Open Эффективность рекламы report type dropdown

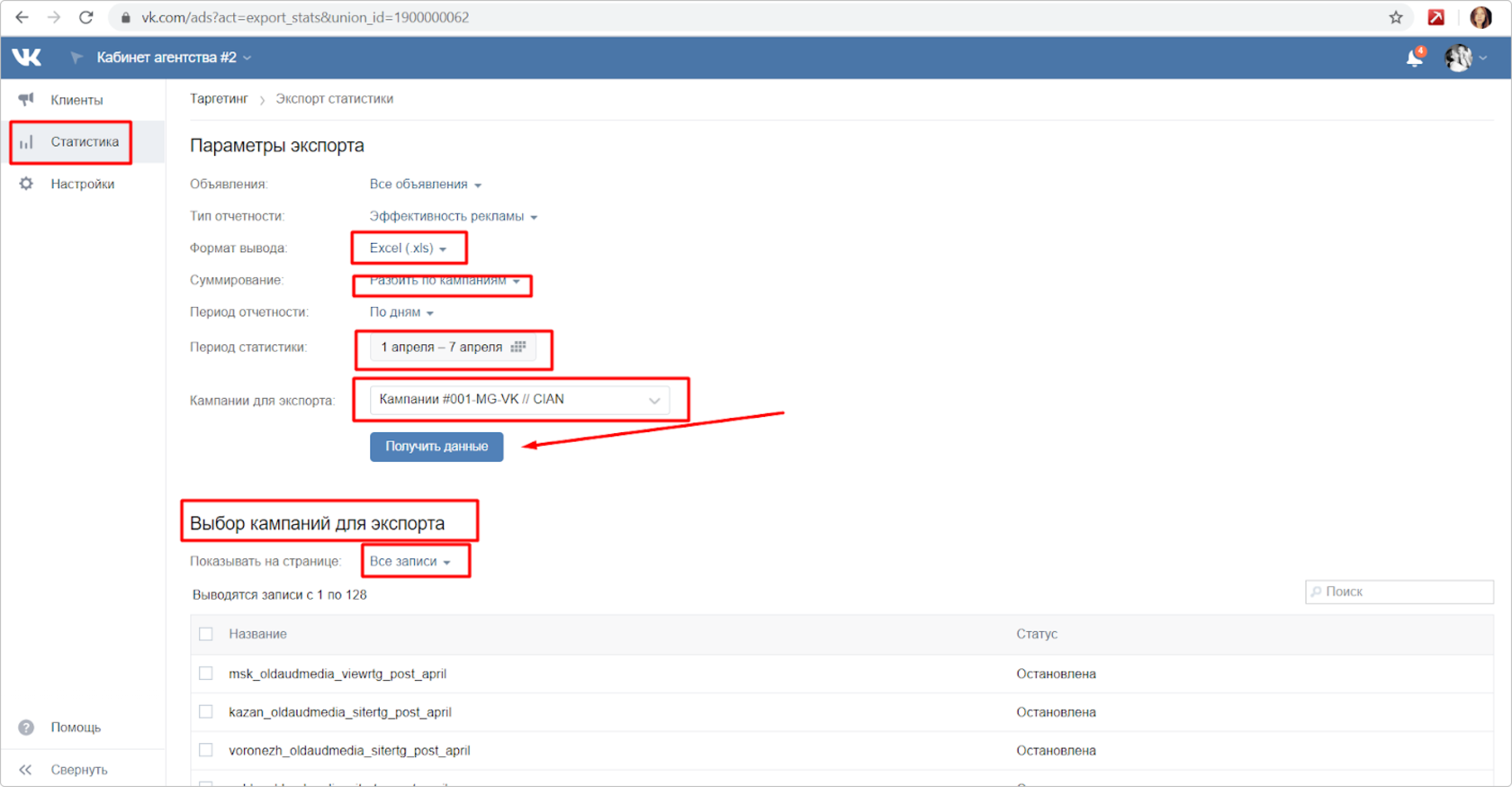coord(454,216)
